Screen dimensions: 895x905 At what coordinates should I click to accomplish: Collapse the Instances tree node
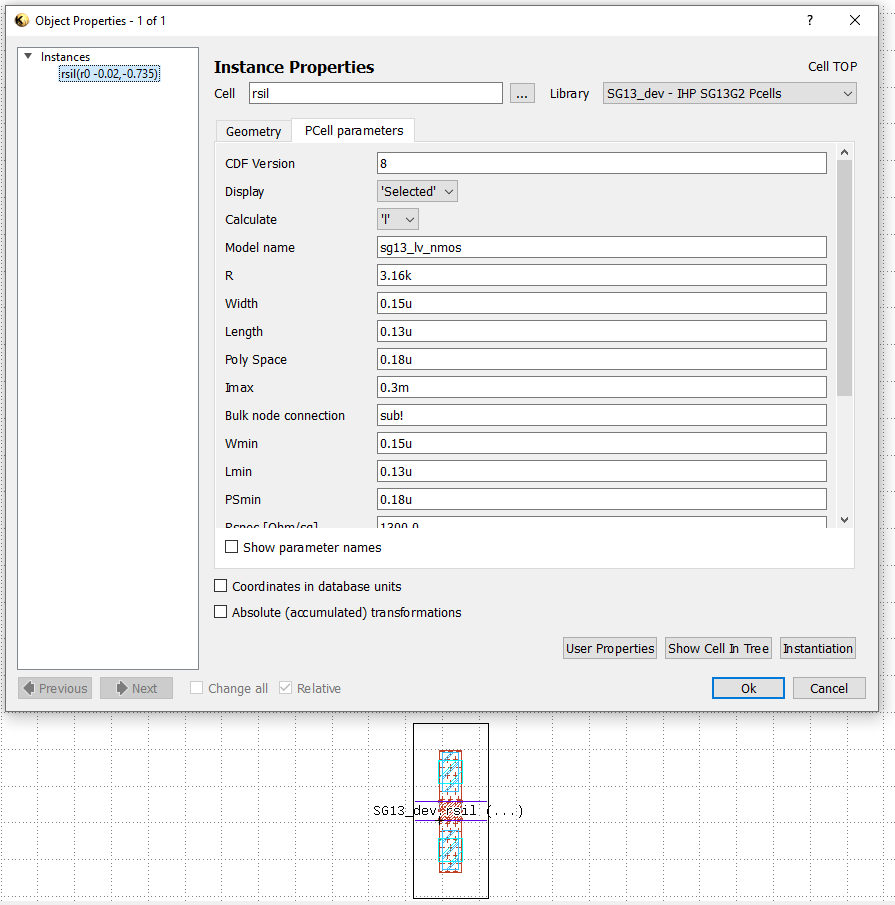tap(28, 56)
